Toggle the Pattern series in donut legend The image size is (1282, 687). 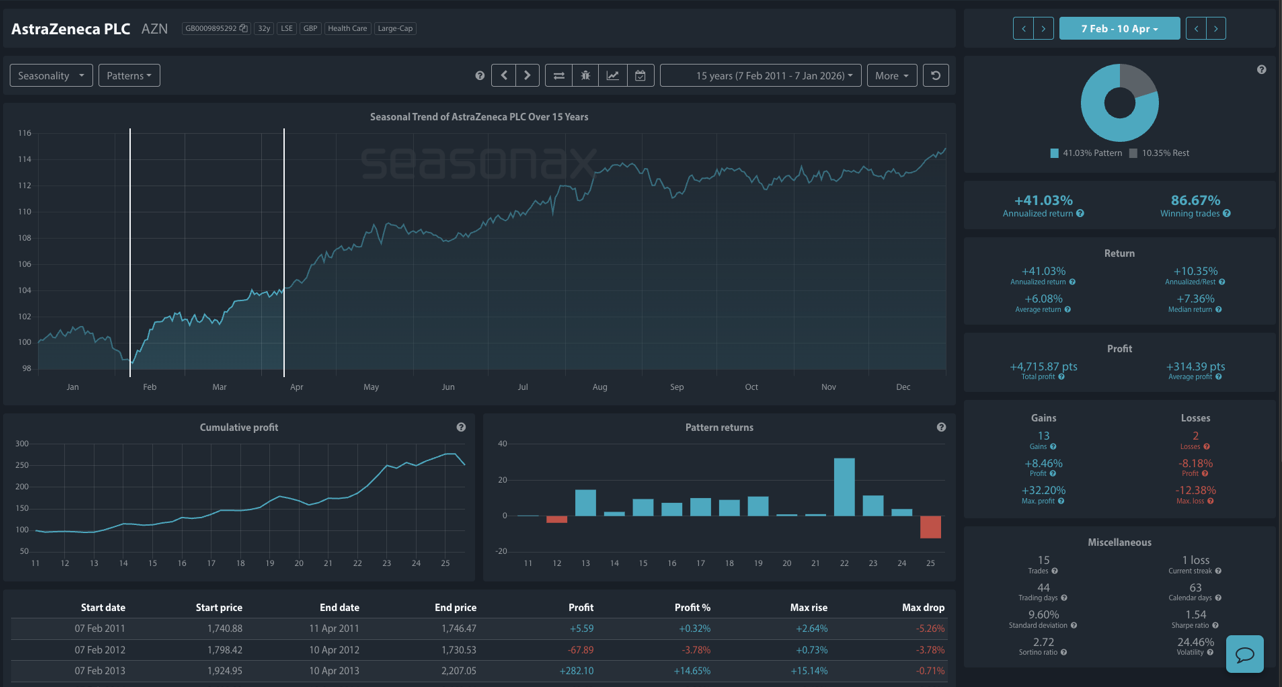tap(1084, 153)
